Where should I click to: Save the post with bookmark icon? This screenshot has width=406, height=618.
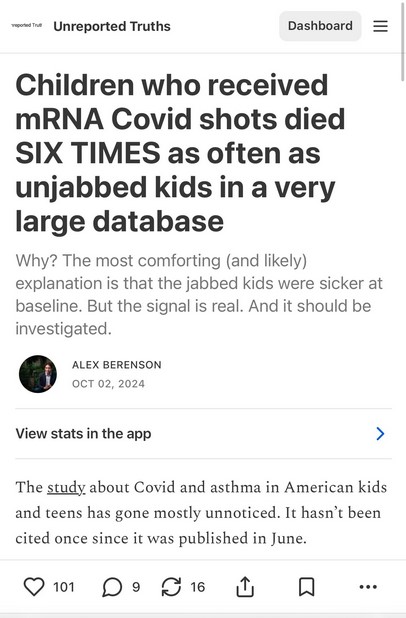coord(306,587)
